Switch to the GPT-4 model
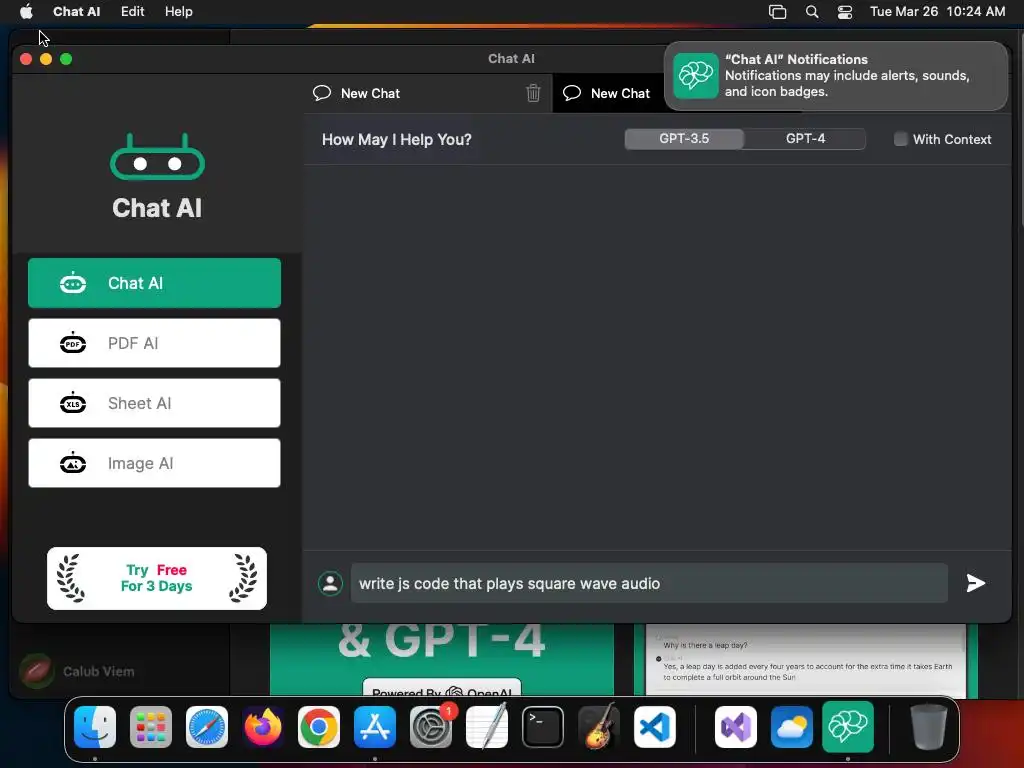 (805, 138)
